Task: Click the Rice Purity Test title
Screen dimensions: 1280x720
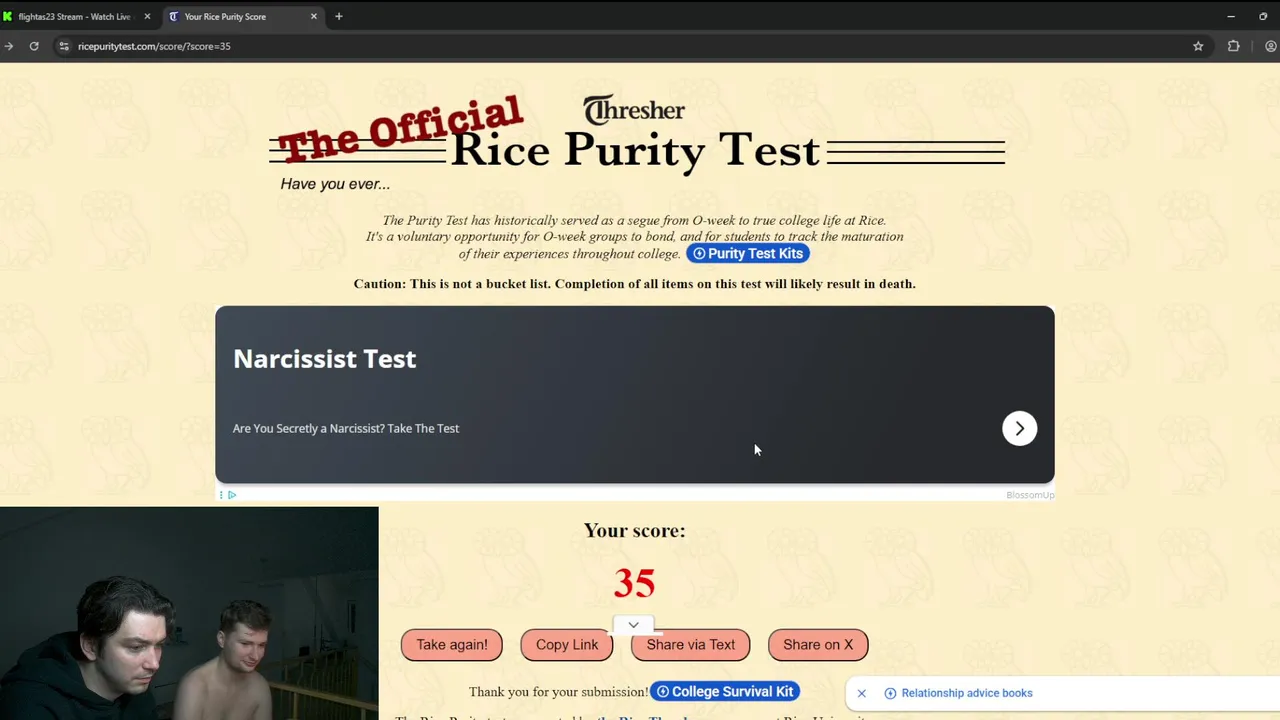Action: [x=635, y=150]
